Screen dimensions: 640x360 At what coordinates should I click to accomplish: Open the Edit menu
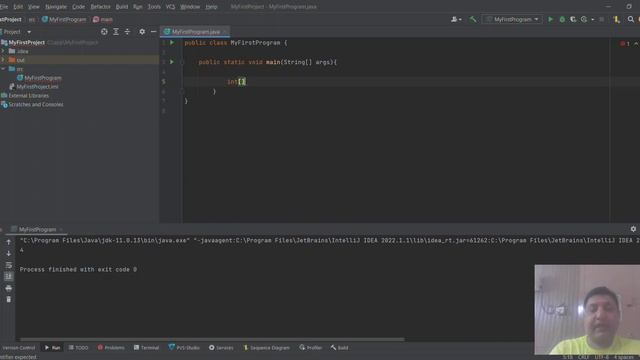coord(18,7)
